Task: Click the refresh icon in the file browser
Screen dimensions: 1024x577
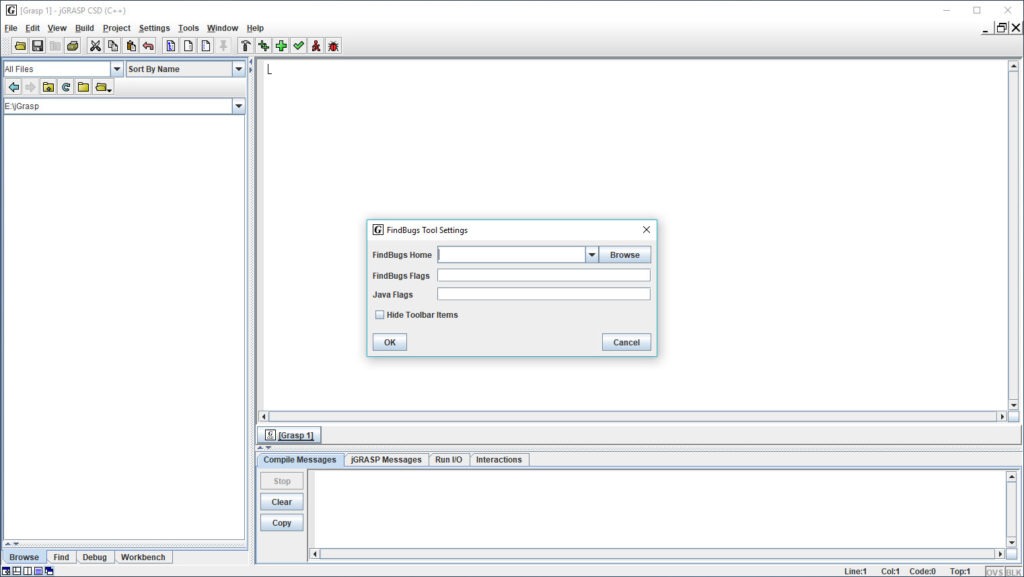Action: point(66,87)
